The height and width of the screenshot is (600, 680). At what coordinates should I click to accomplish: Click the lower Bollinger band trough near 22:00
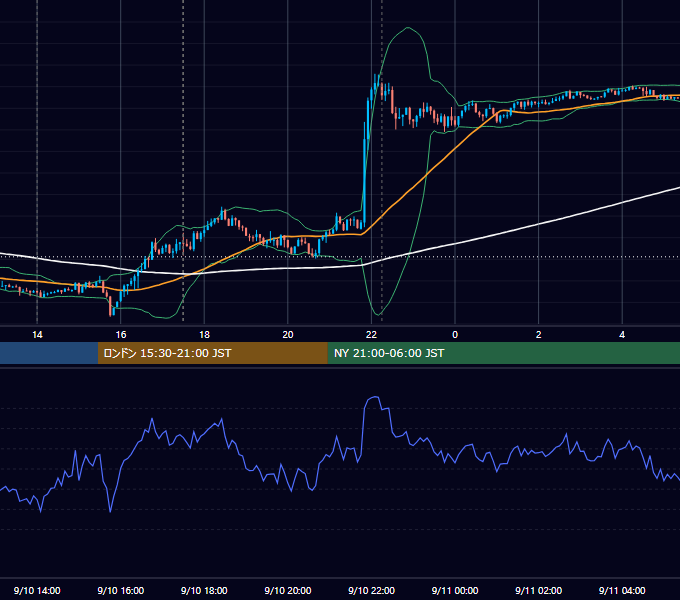click(378, 315)
